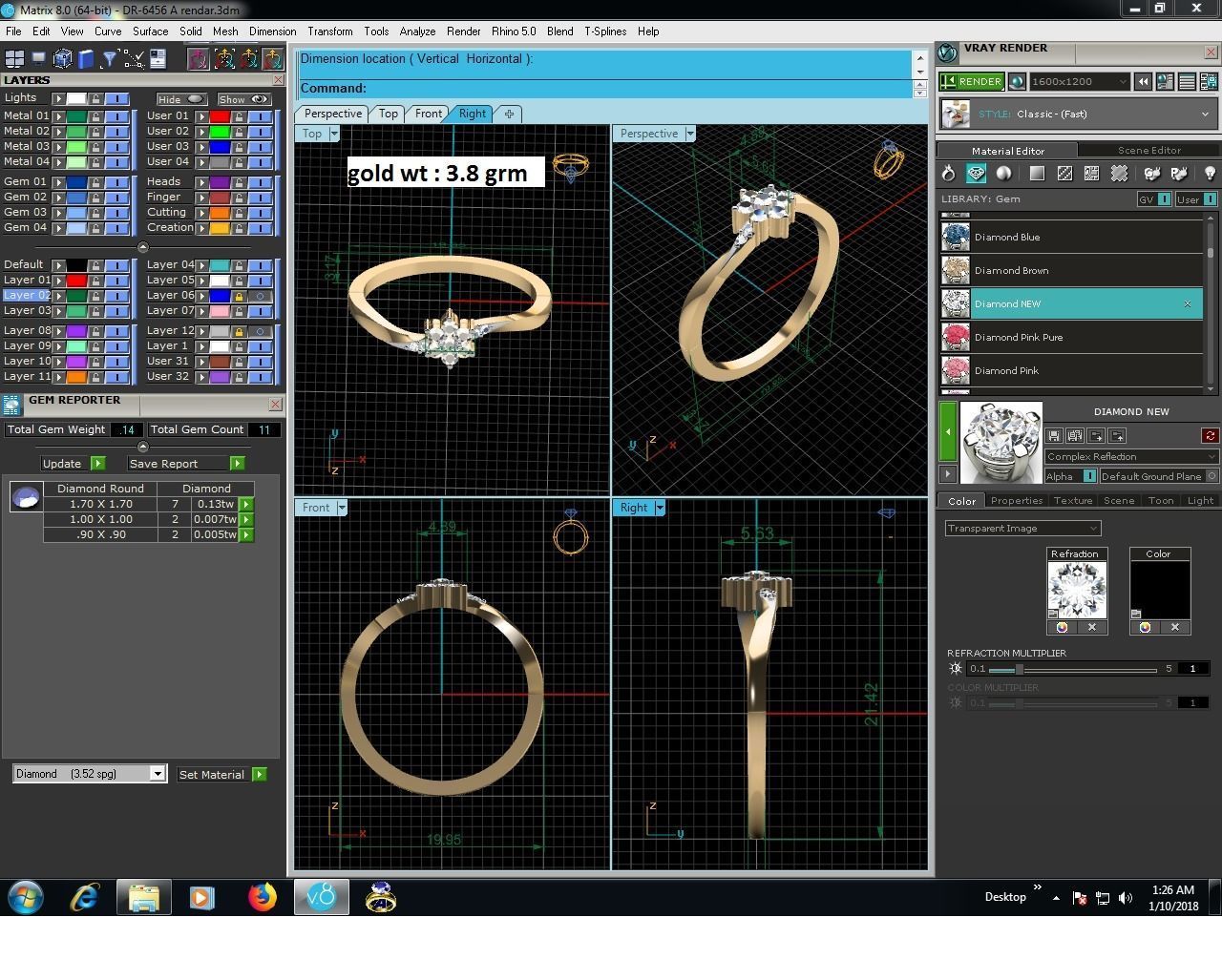Screen dimensions: 1222x980
Task: Open the Transparent Image dropdown
Action: (x=1022, y=529)
